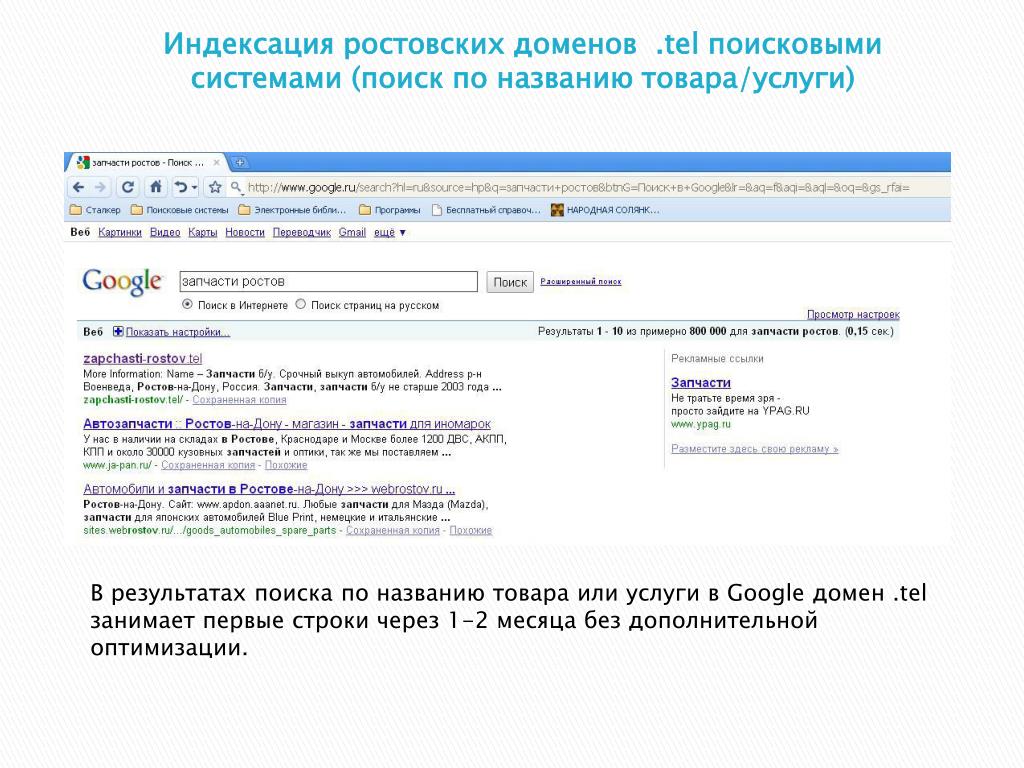Open Переводчик in Google top menu
This screenshot has height=768, width=1024.
point(302,232)
